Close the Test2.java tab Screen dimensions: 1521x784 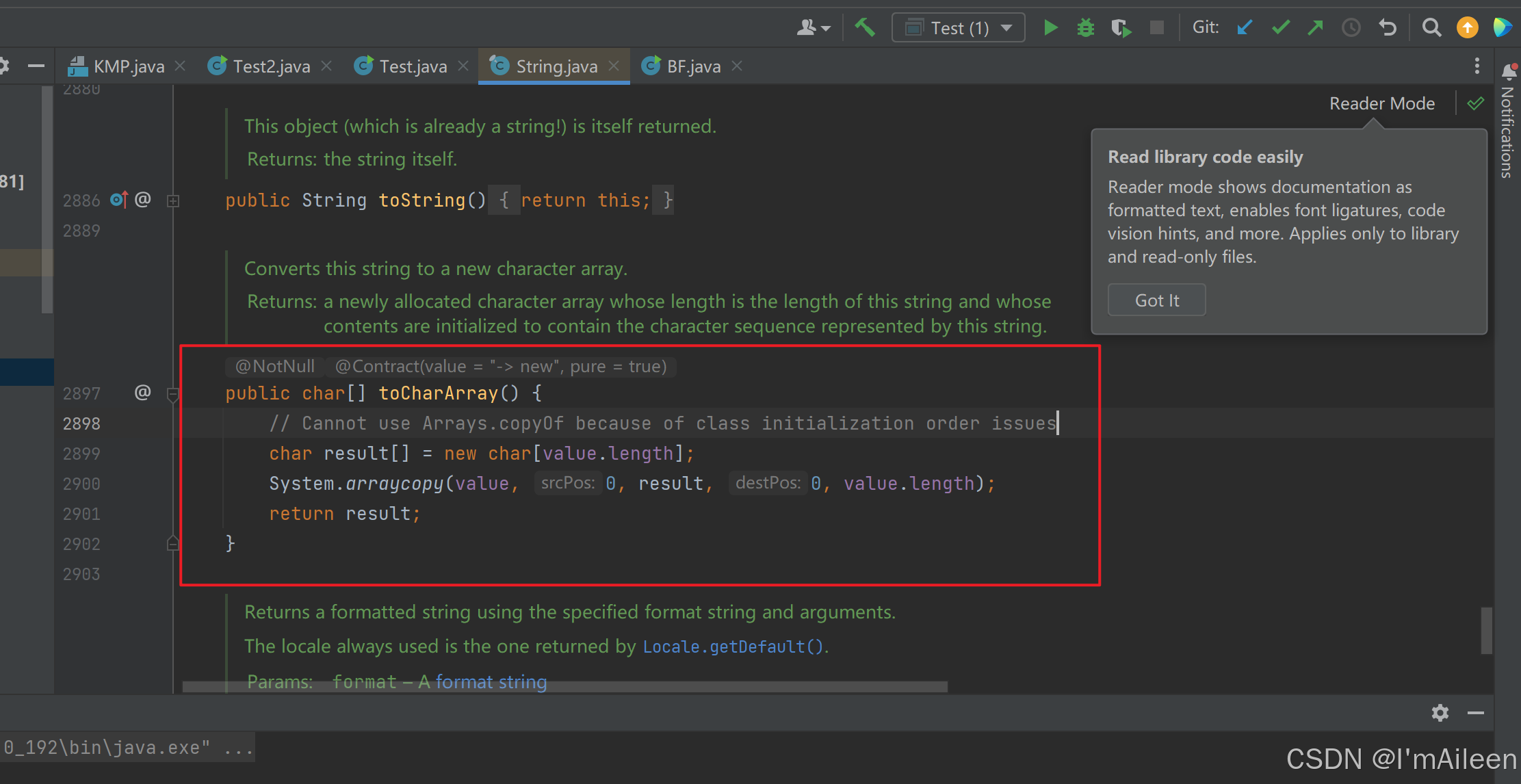pos(326,66)
